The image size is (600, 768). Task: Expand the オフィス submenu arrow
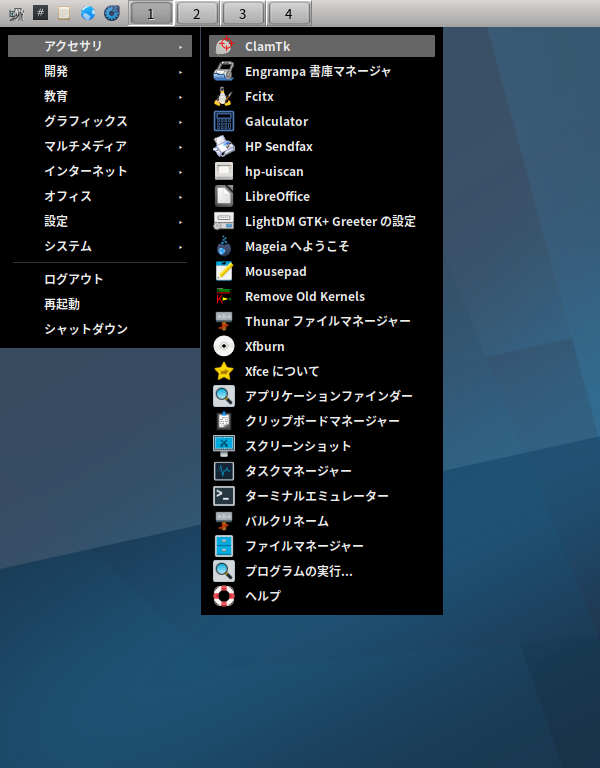coord(181,197)
